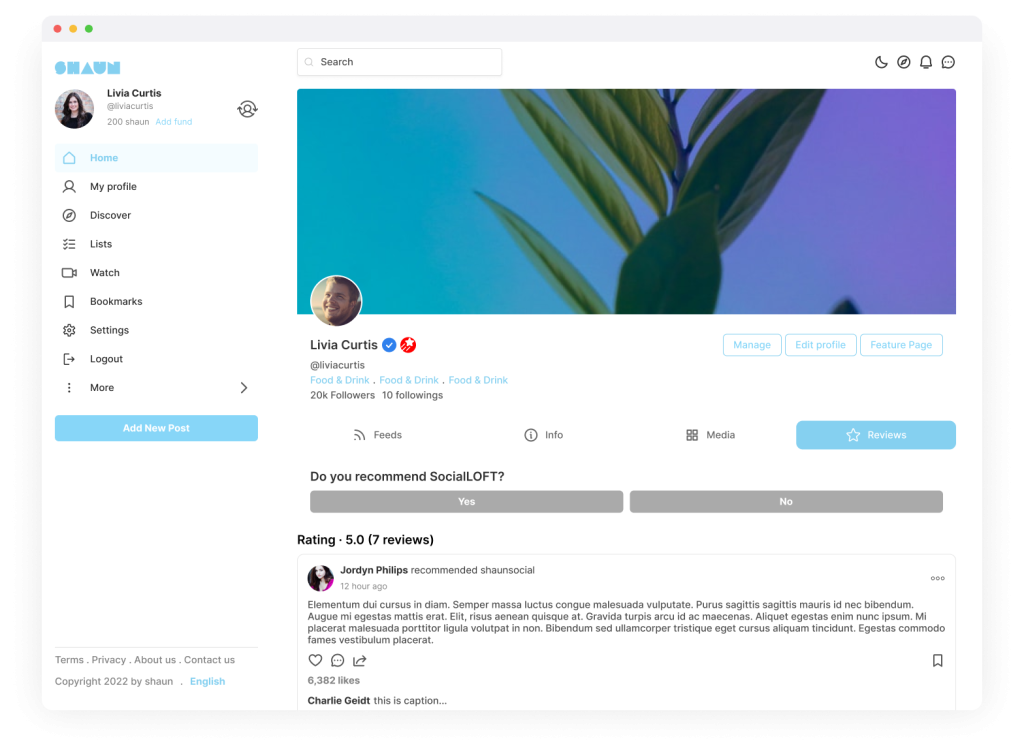Open the English language selector
This screenshot has width=1024, height=752.
(x=207, y=681)
